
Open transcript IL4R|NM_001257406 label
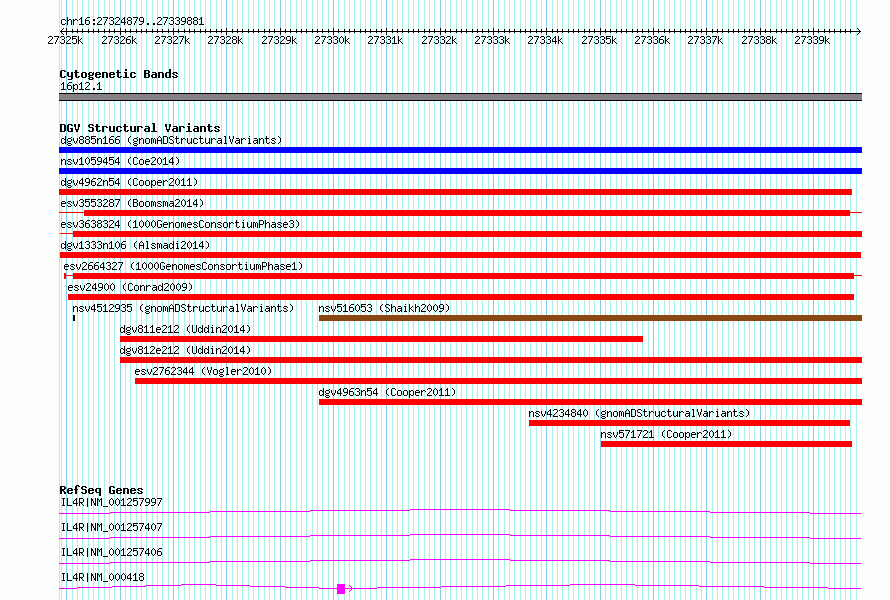coord(111,552)
